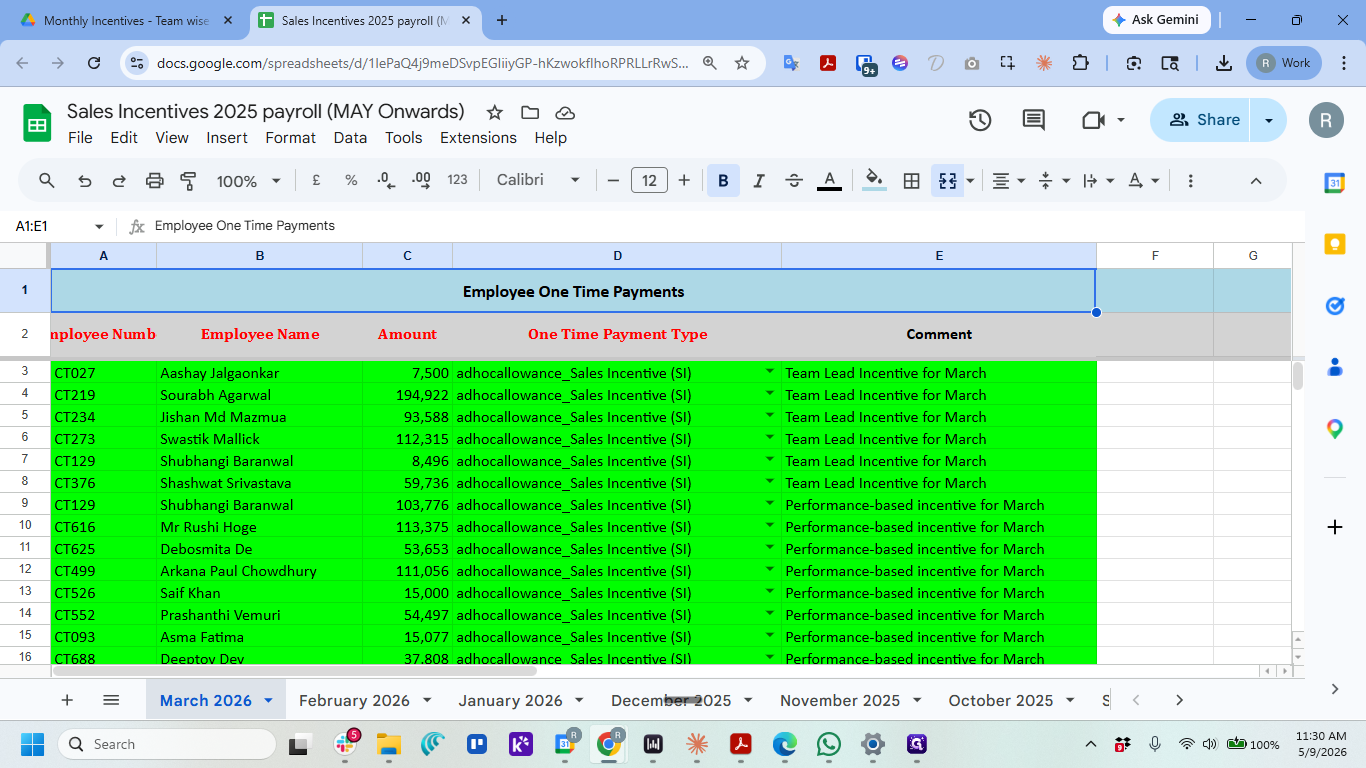
Task: Click the Name box showing A1:E1
Action: (58, 226)
